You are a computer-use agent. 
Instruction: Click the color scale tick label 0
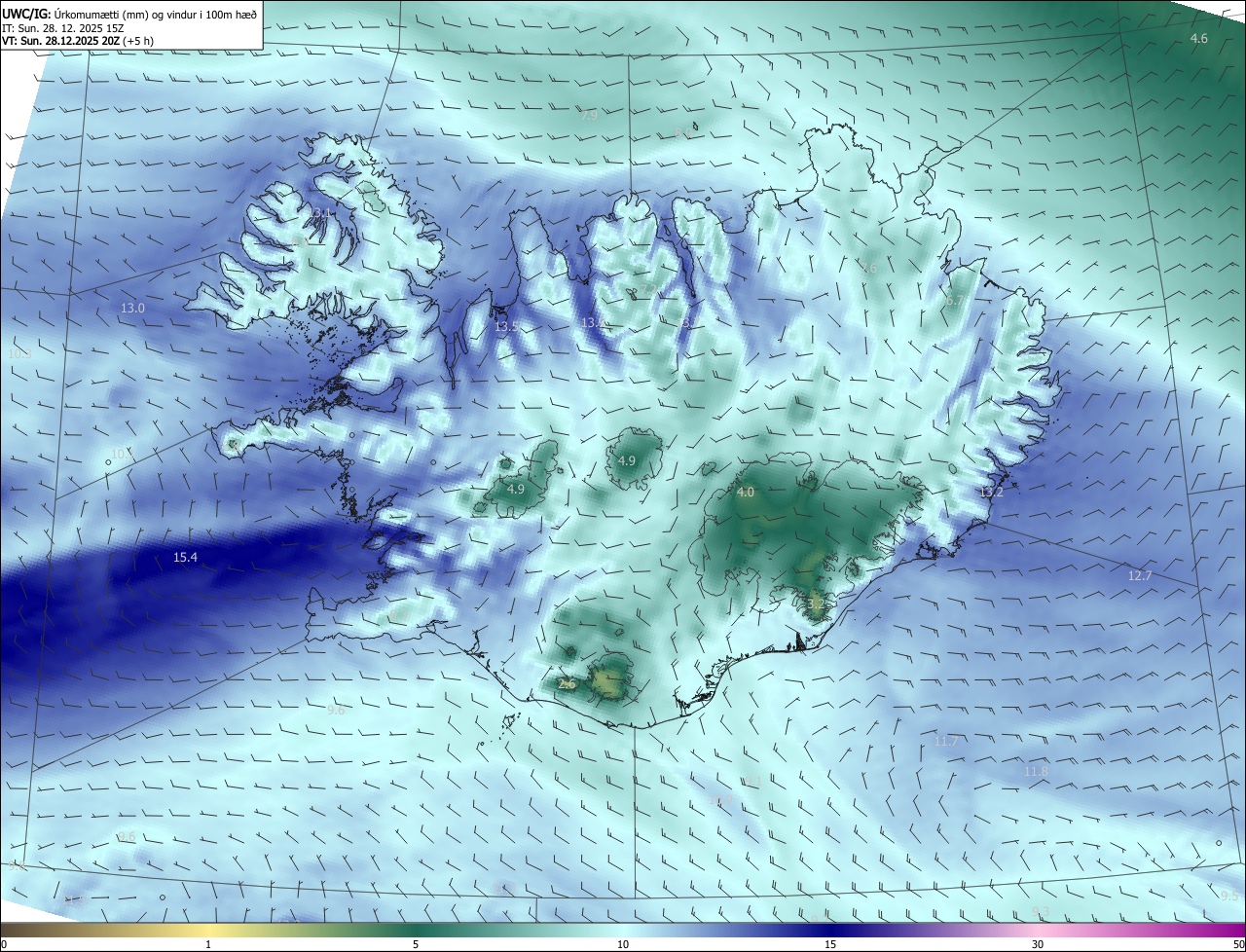4,945
